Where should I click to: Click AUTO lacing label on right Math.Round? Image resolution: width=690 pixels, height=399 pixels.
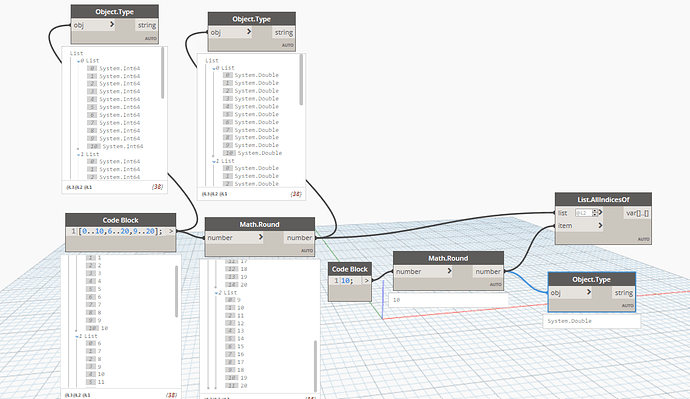(495, 285)
